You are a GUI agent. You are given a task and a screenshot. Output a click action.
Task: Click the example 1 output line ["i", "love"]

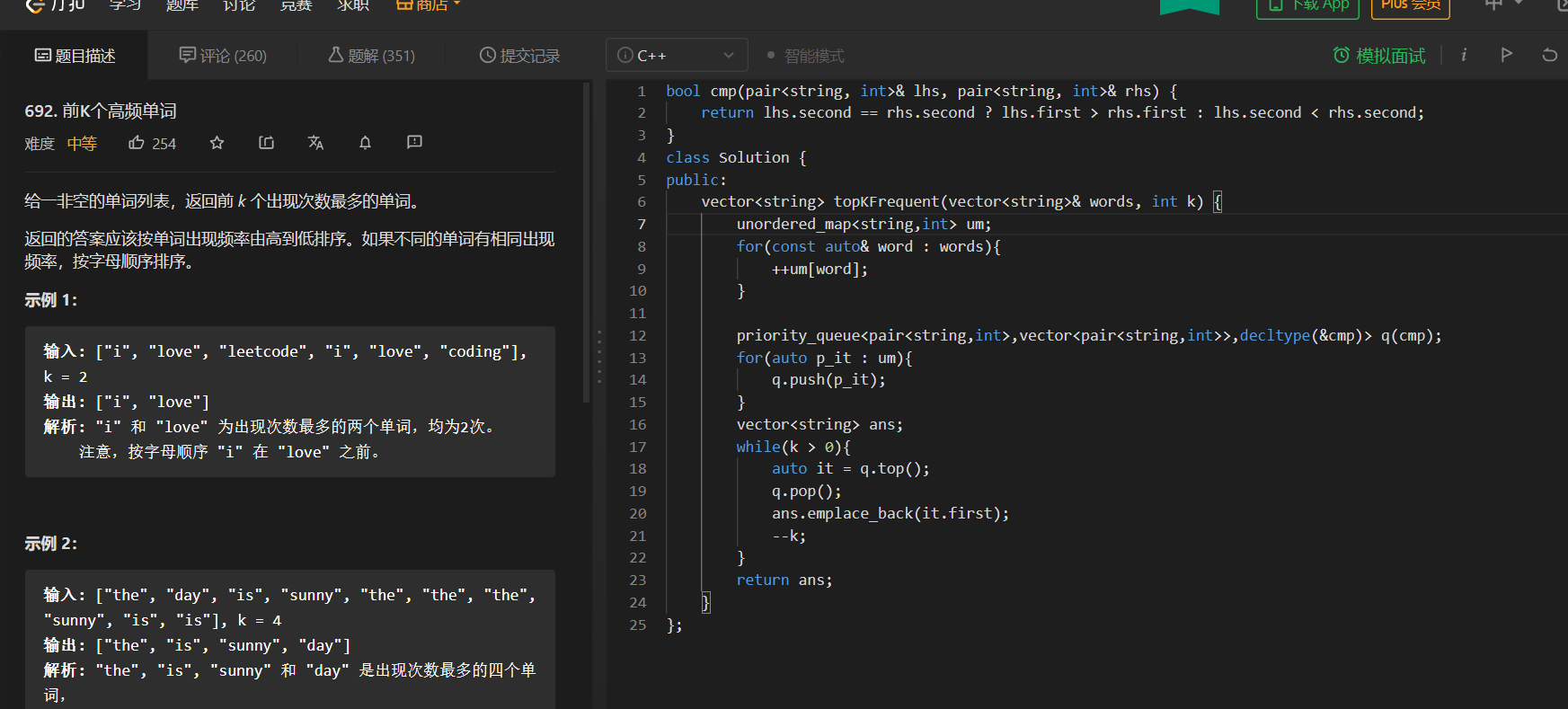[127, 402]
